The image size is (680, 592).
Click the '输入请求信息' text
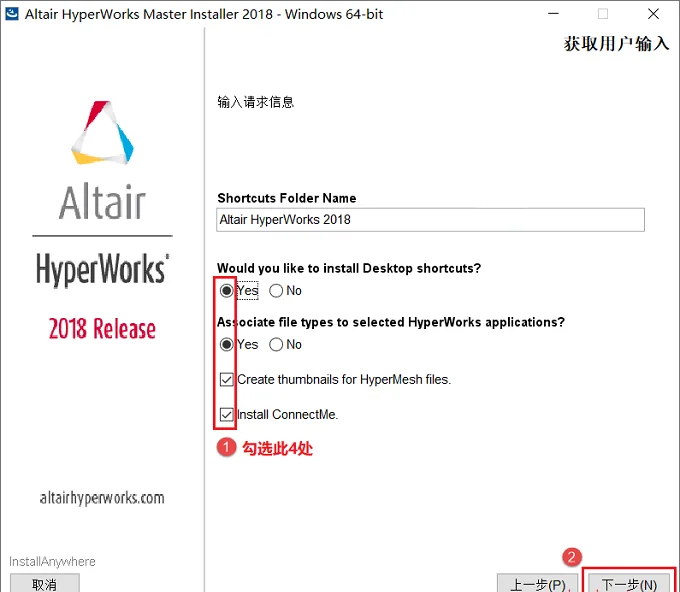(x=255, y=102)
